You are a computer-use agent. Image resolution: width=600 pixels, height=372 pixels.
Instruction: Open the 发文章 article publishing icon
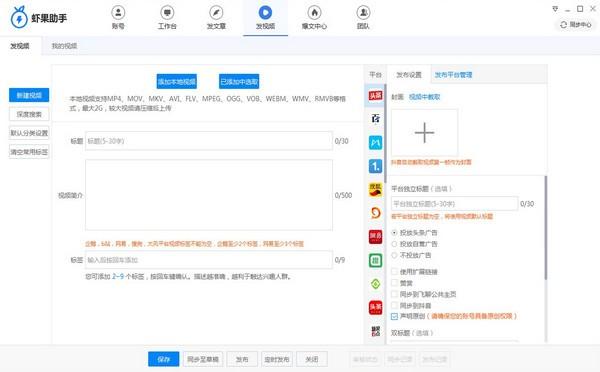(216, 13)
